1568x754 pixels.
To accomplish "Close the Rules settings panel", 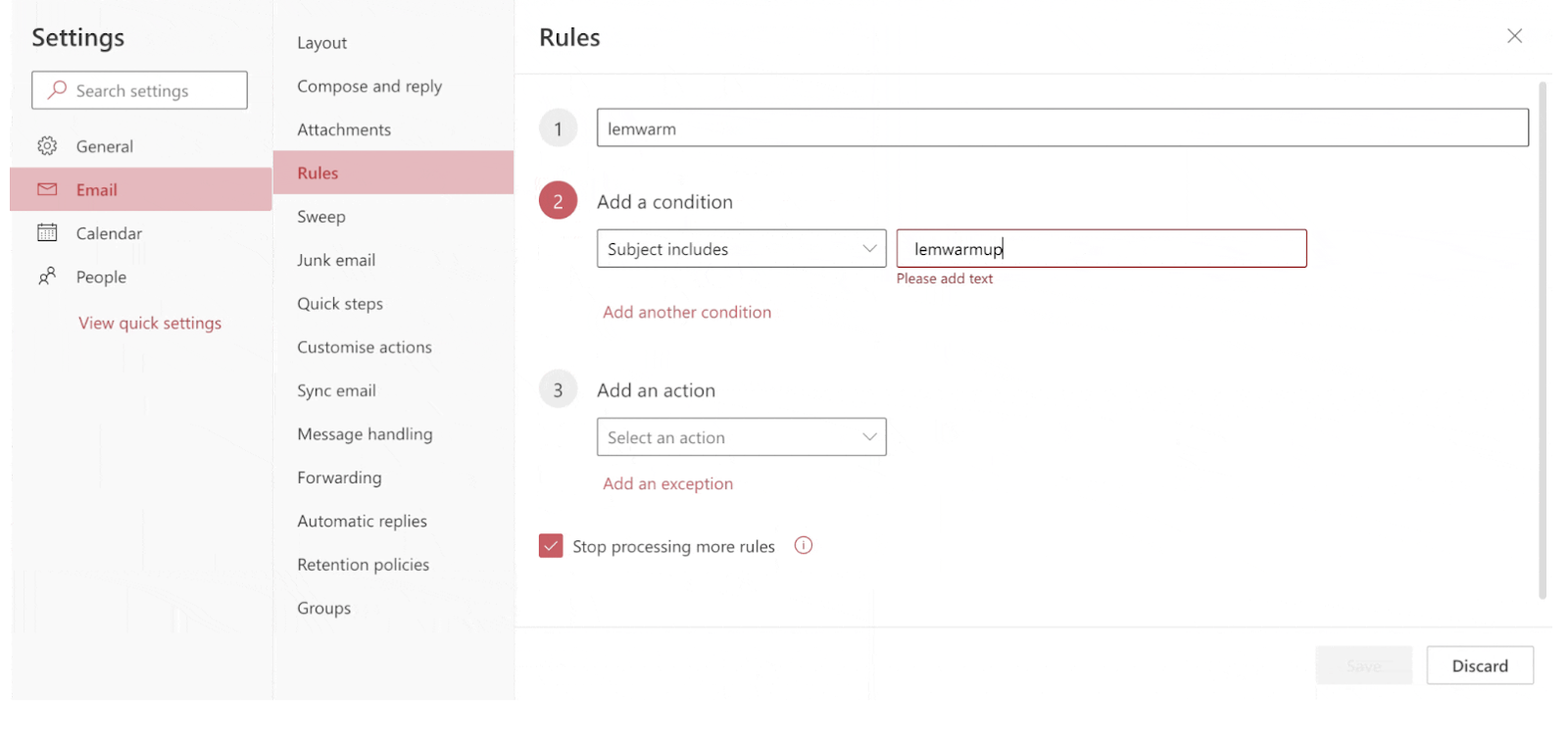I will click(x=1514, y=36).
